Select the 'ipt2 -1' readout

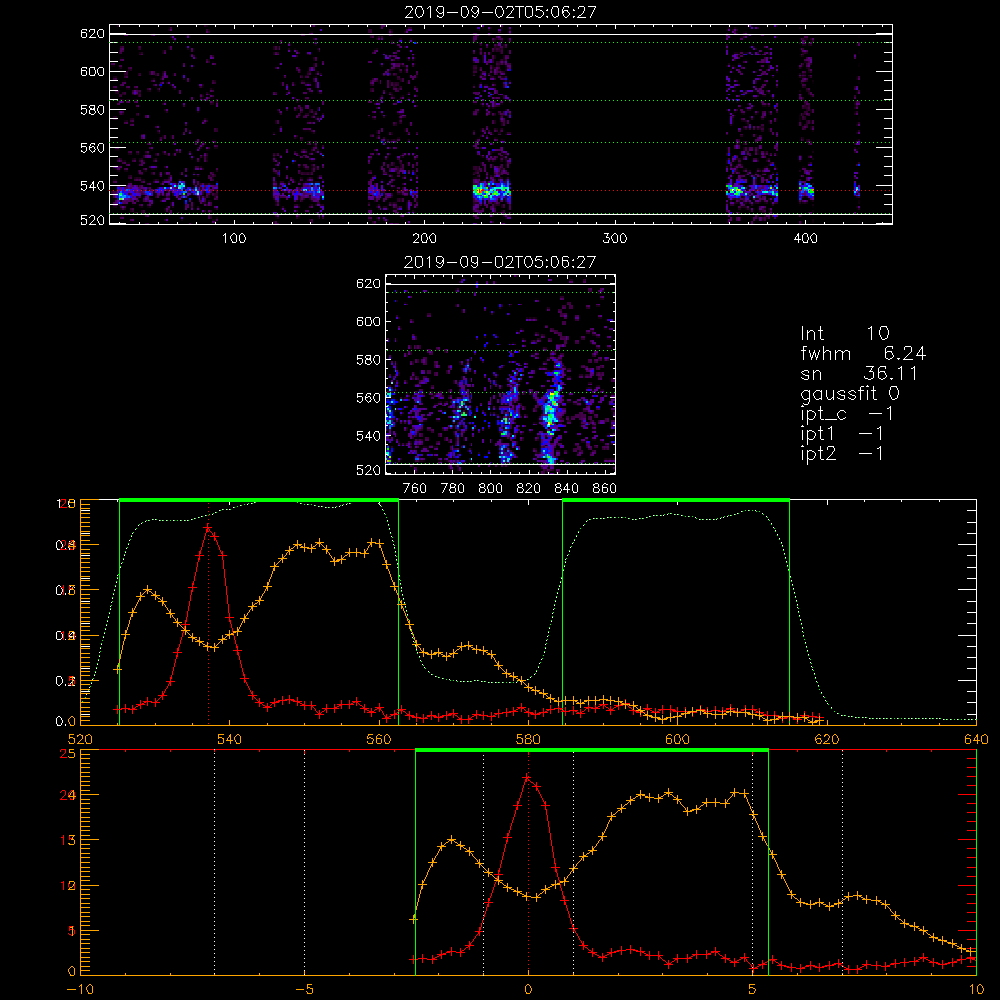pos(842,453)
